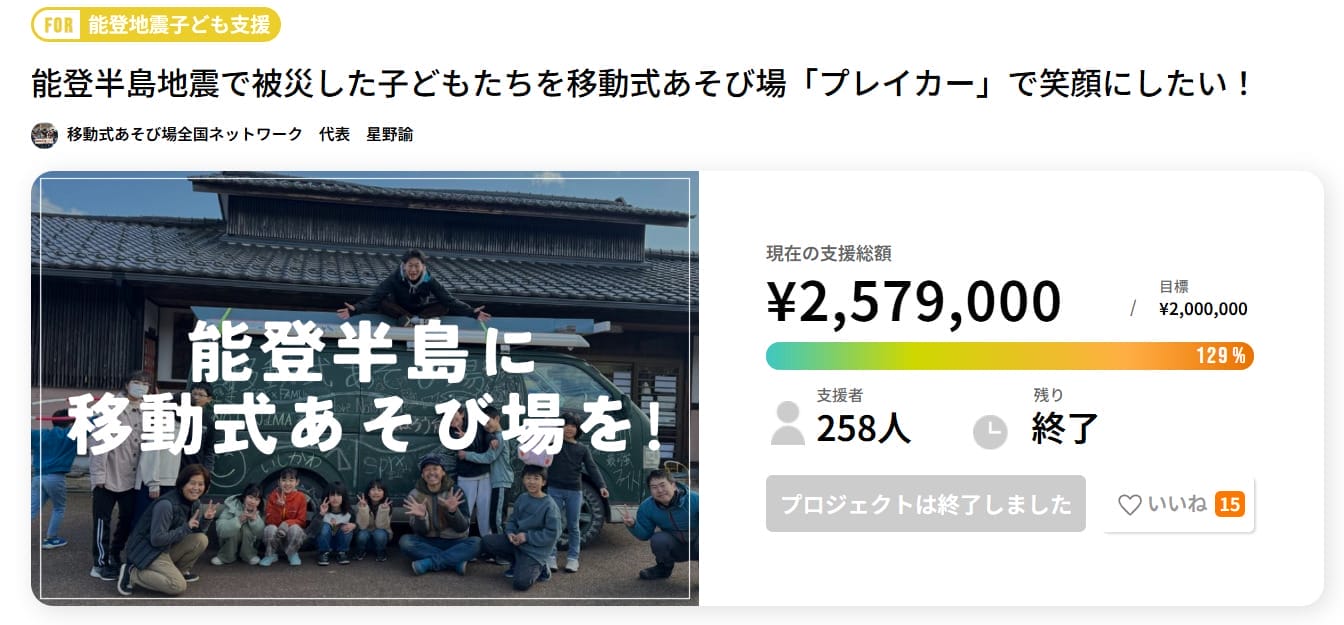Viewport: 1344px width, 625px height.
Task: Click the 129% progress label
Action: 1220,356
